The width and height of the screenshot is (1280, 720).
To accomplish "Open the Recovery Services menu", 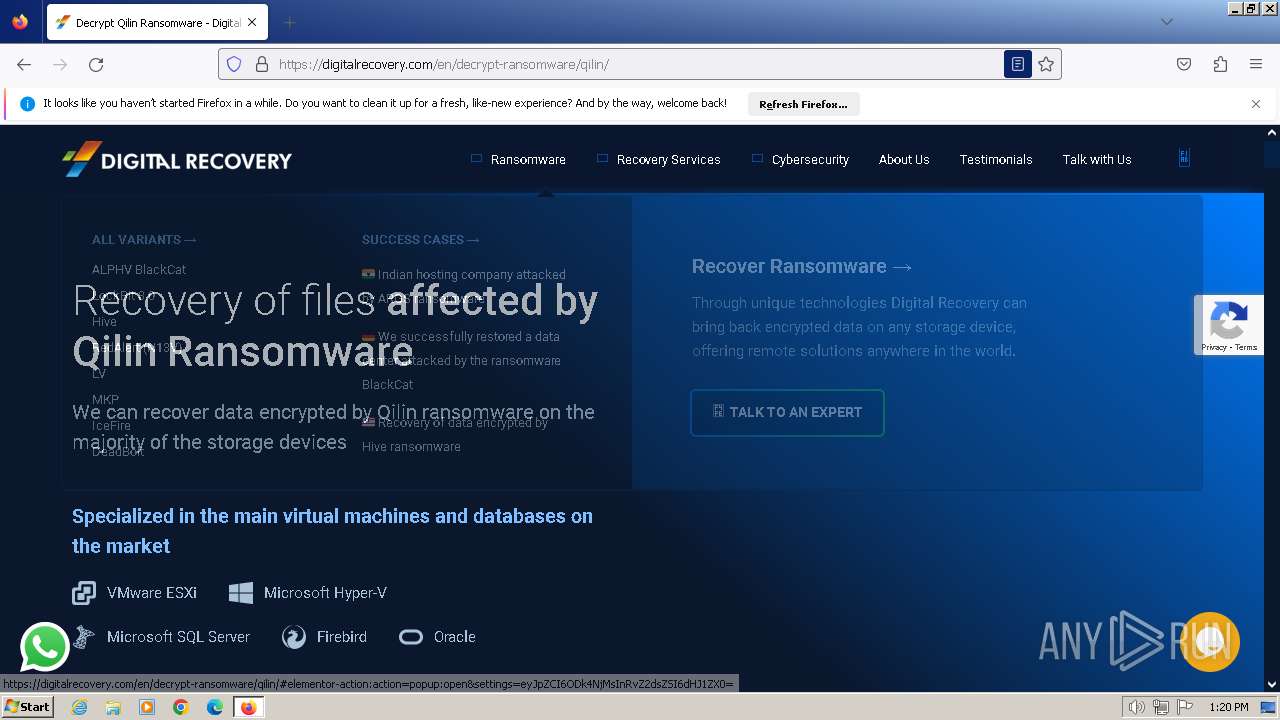I will point(668,159).
